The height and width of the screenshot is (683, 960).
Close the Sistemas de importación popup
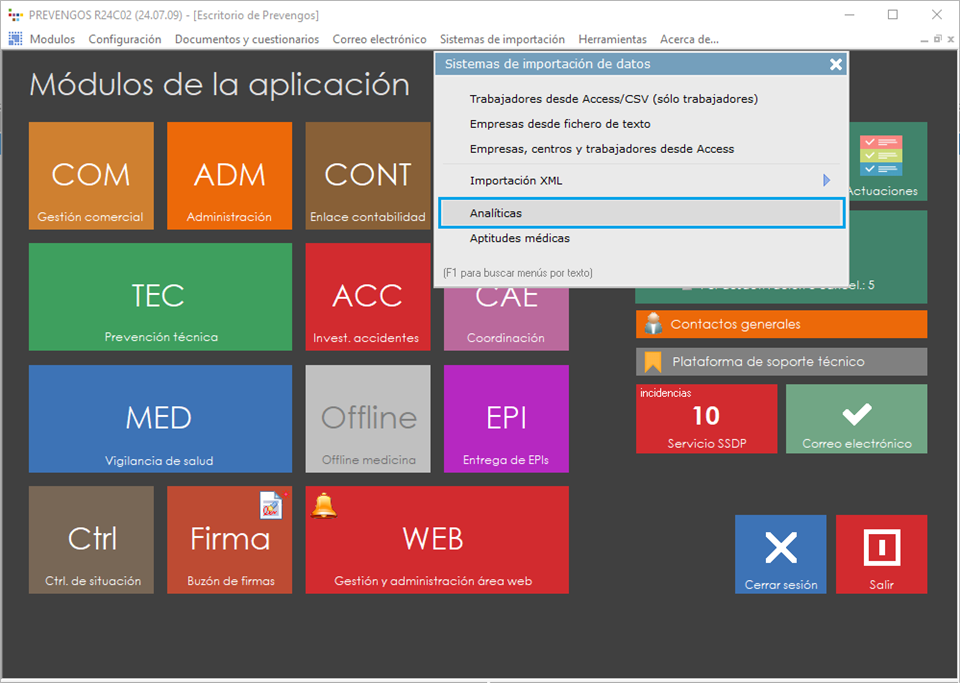[x=835, y=64]
